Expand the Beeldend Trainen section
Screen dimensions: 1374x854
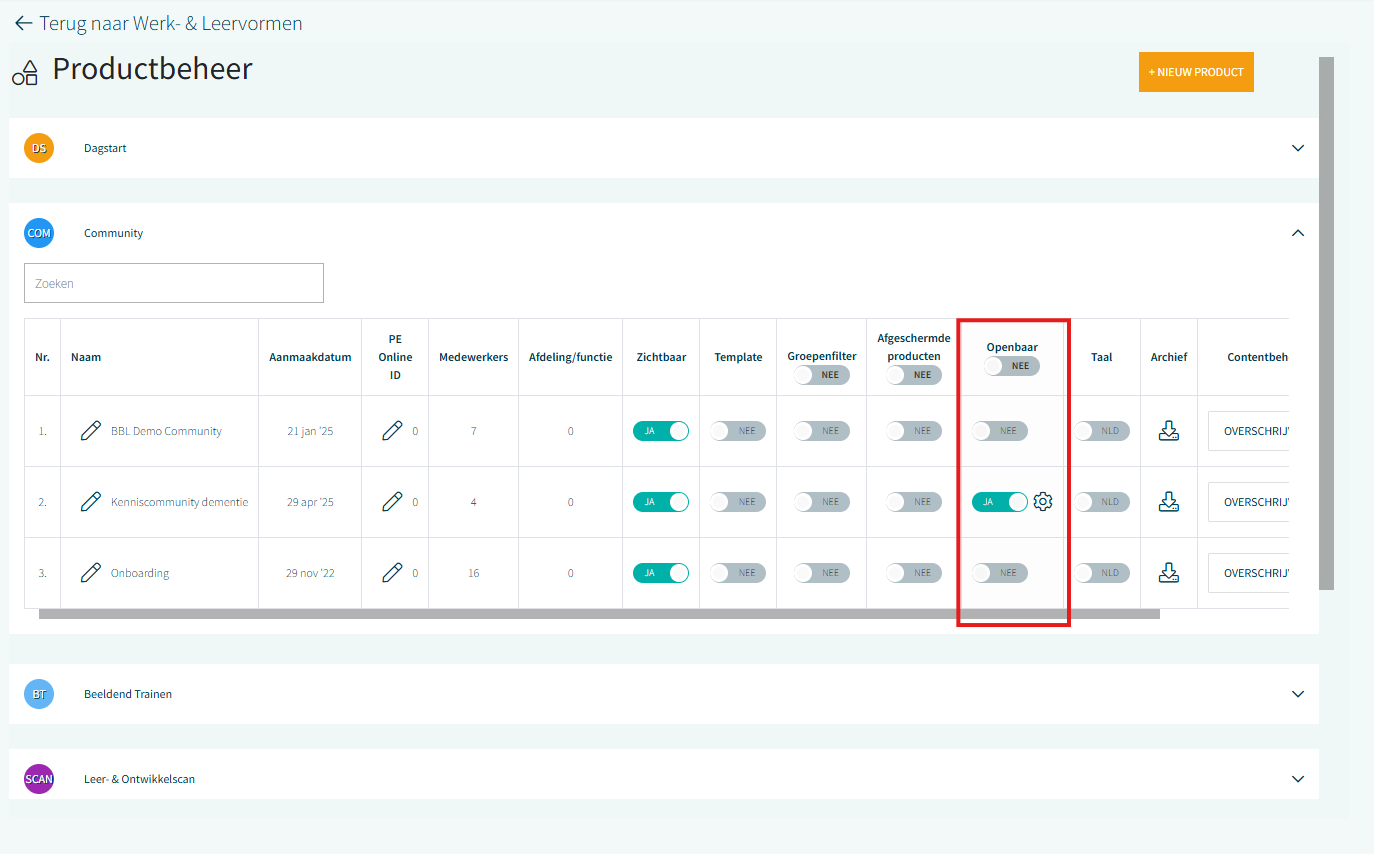click(x=1298, y=694)
